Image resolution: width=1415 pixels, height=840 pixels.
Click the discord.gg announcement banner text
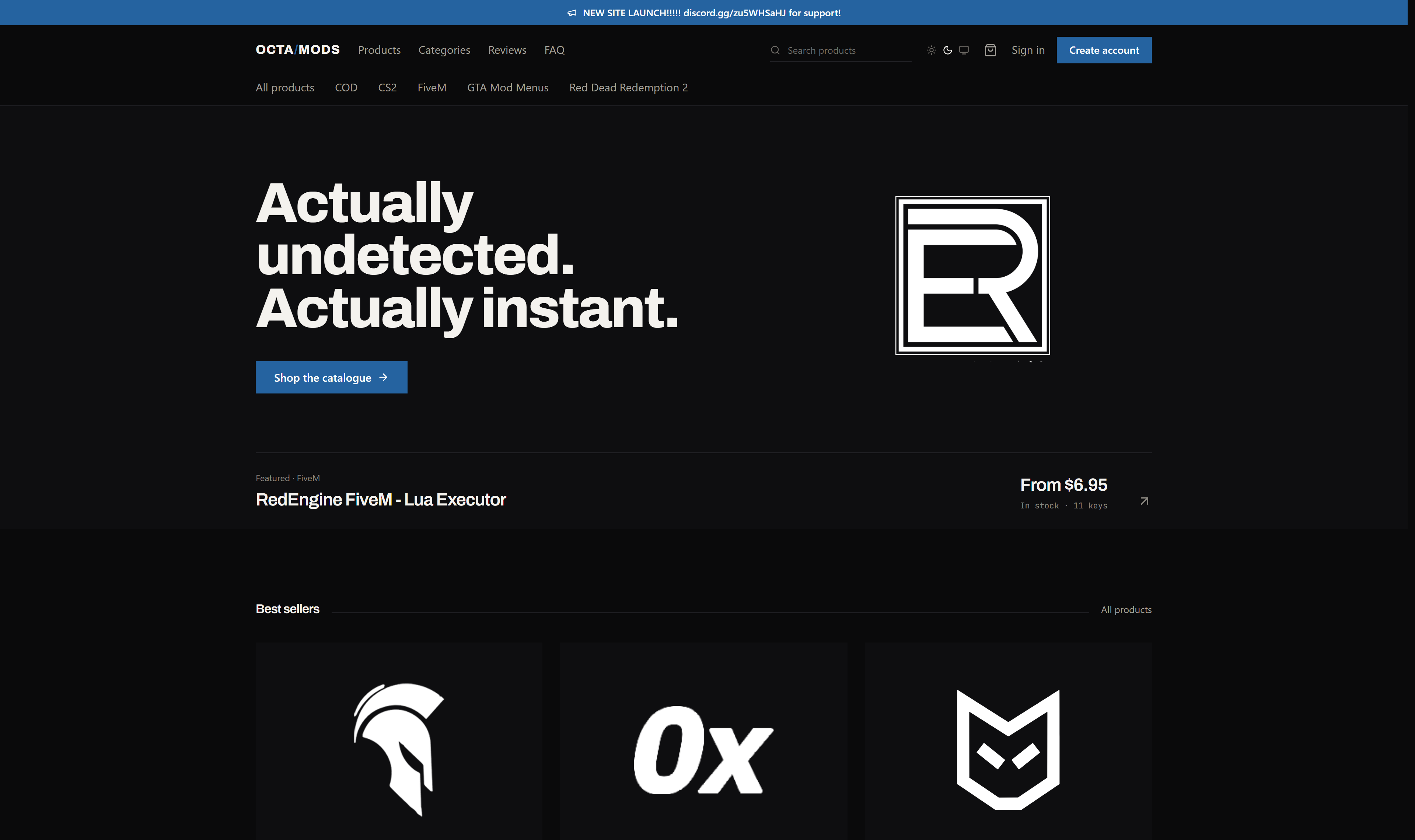(x=712, y=13)
